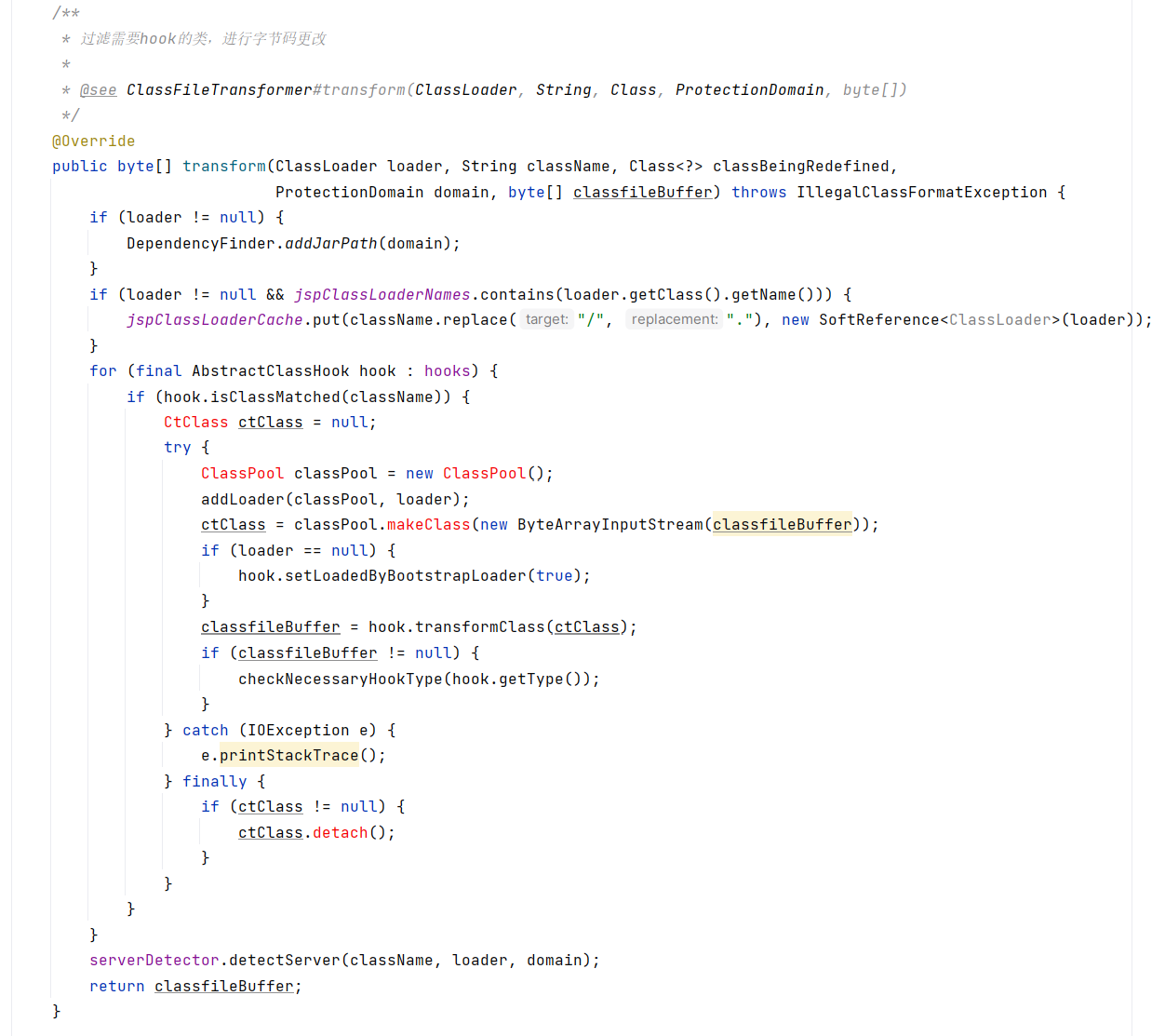Image resolution: width=1165 pixels, height=1036 pixels.
Task: Click ClassFileTransformer in the Javadoc comment
Action: point(220,89)
